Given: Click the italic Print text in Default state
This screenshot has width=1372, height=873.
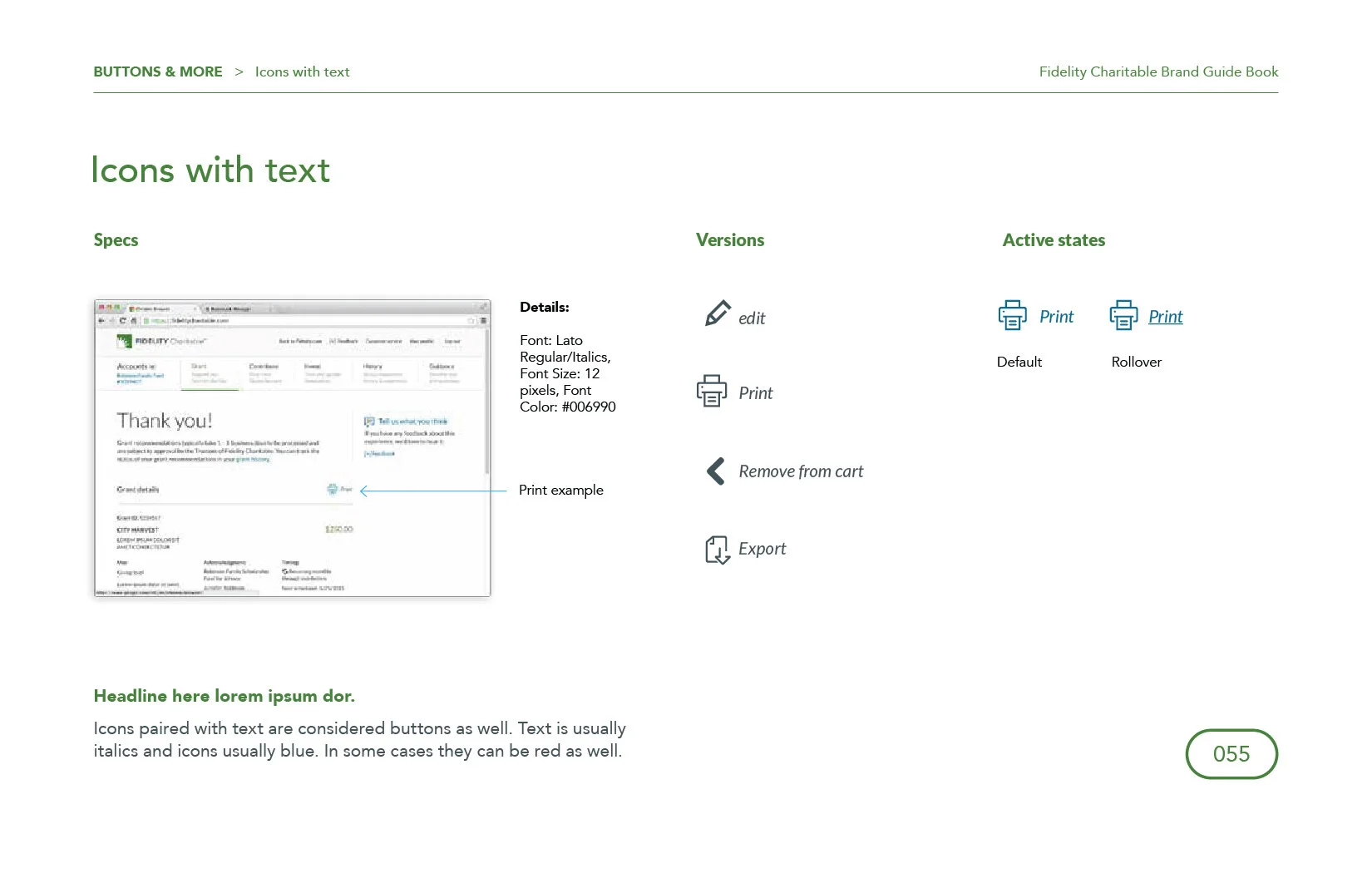Looking at the screenshot, I should tap(1057, 317).
